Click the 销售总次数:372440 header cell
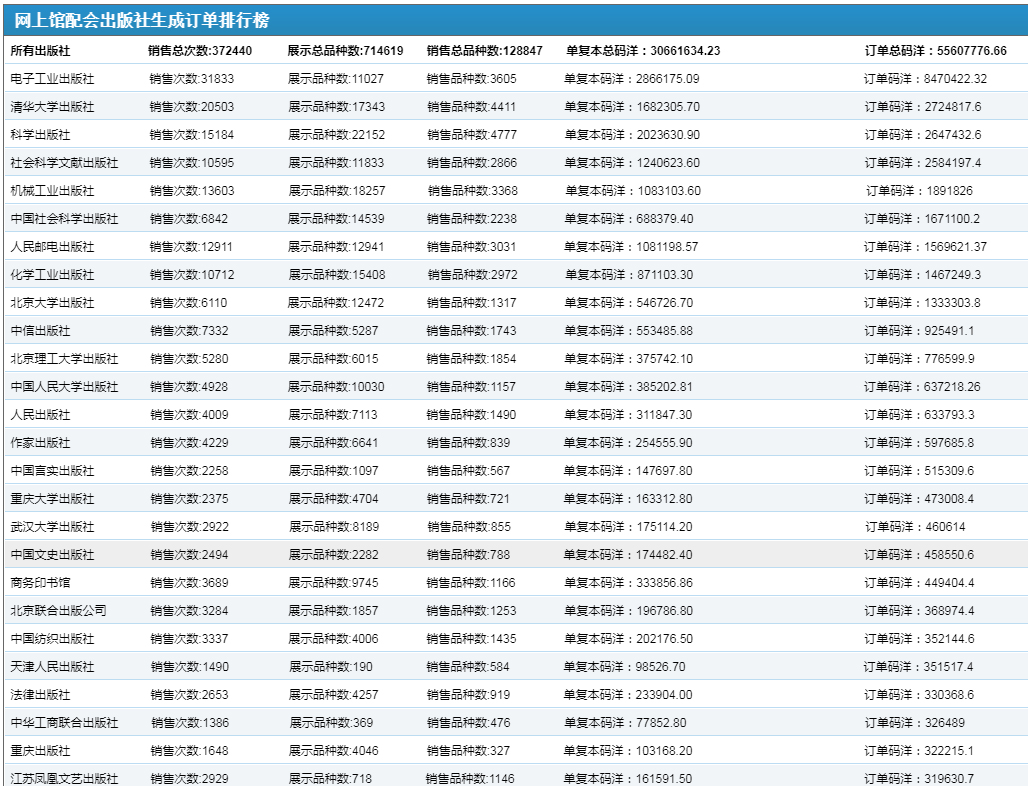The height and width of the screenshot is (786, 1028). [200, 51]
